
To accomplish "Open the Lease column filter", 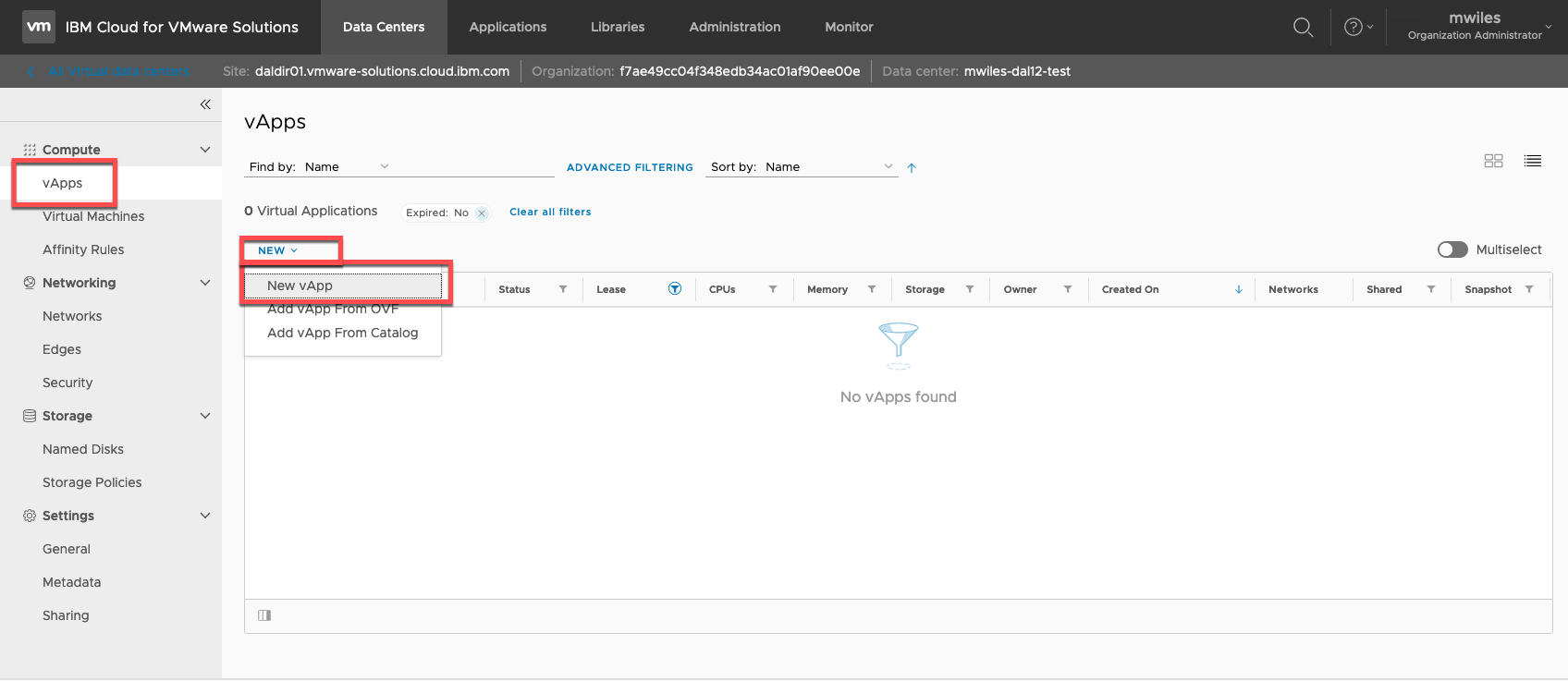I will tap(675, 289).
